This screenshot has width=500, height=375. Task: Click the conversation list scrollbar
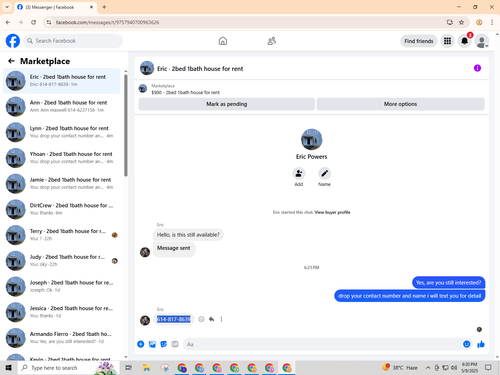click(x=126, y=125)
